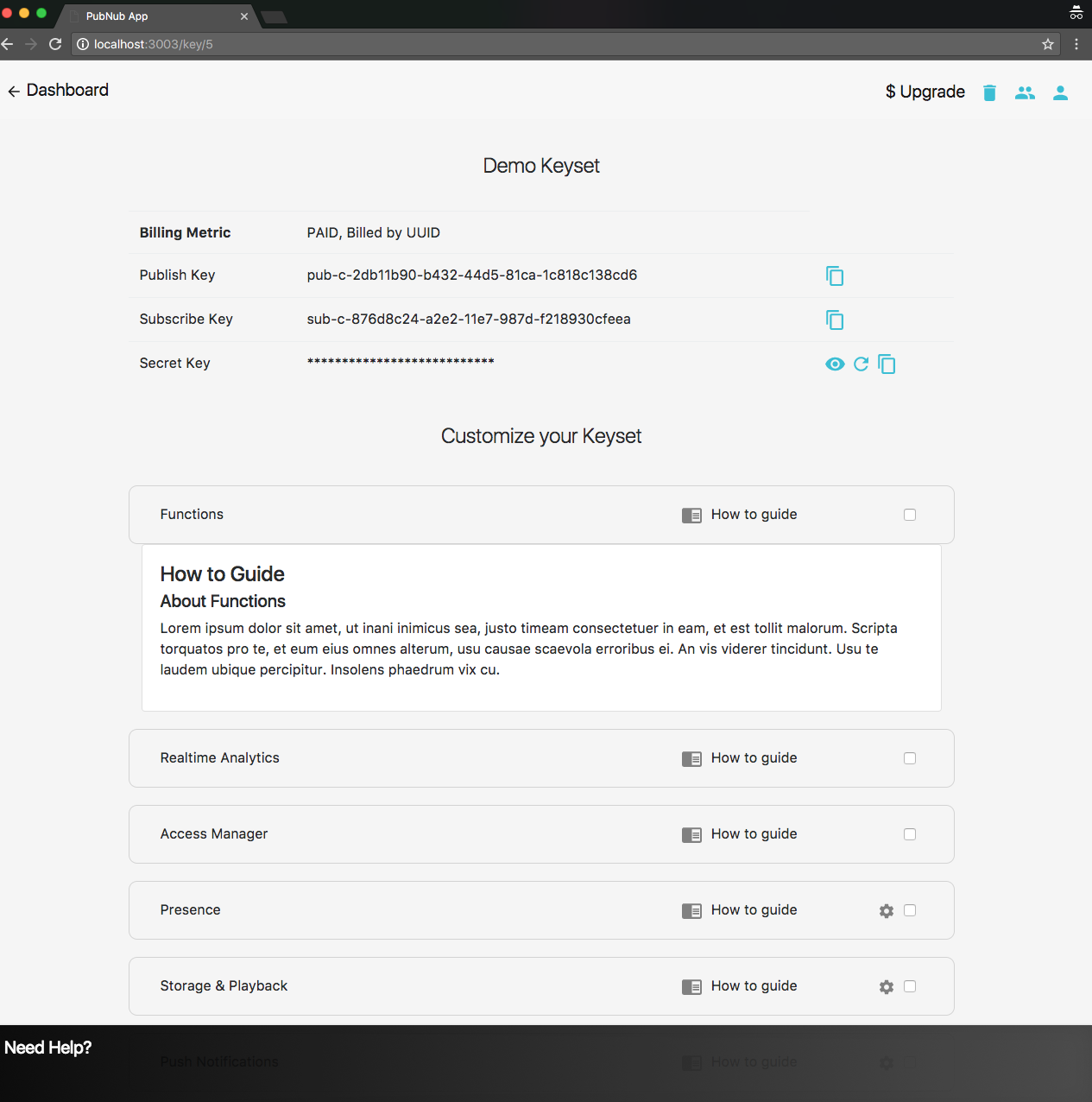The image size is (1092, 1102).
Task: Enable the Realtime Analytics checkbox
Action: pyautogui.click(x=910, y=758)
